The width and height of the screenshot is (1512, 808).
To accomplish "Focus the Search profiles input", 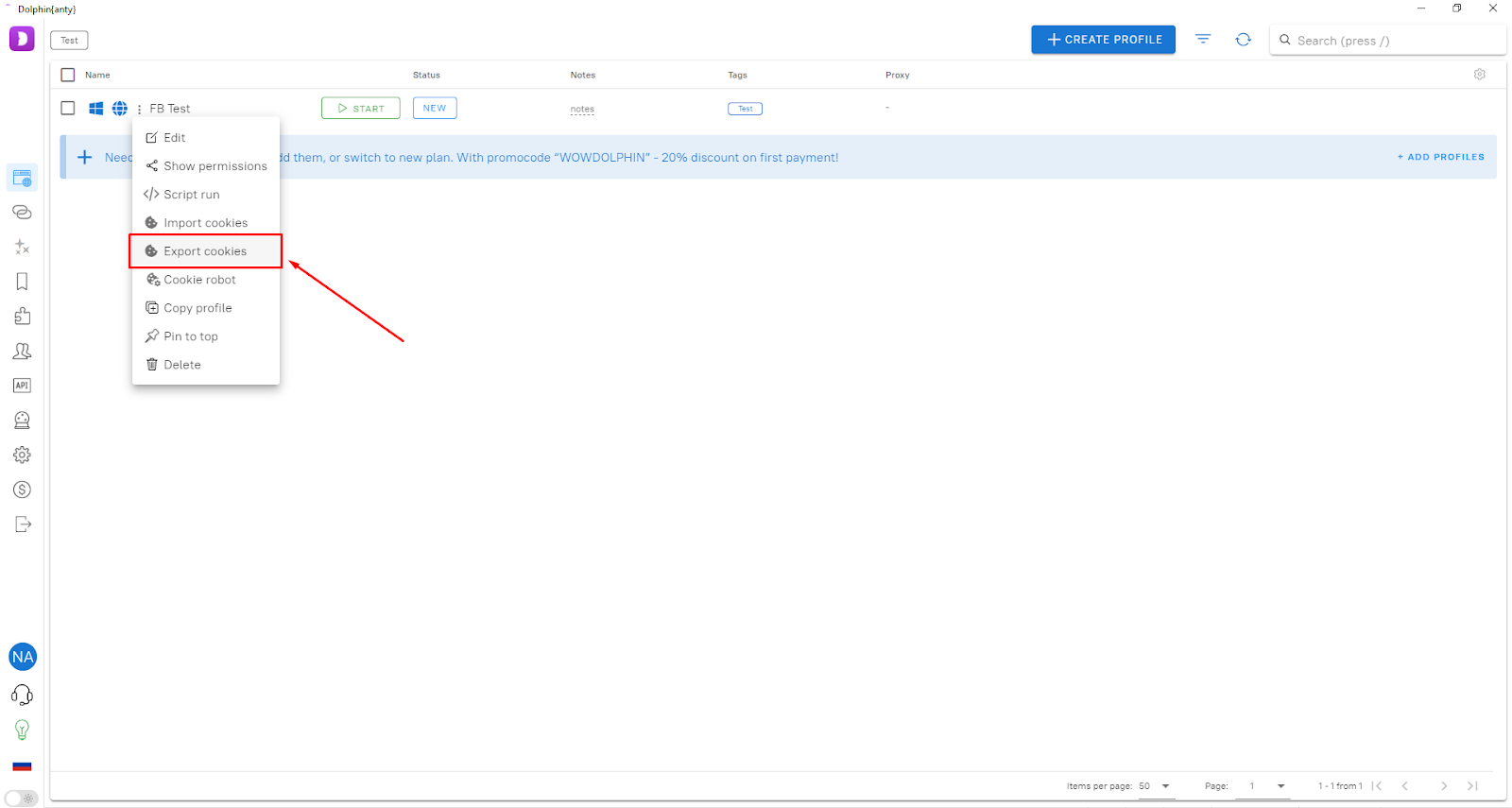I will [x=1387, y=40].
